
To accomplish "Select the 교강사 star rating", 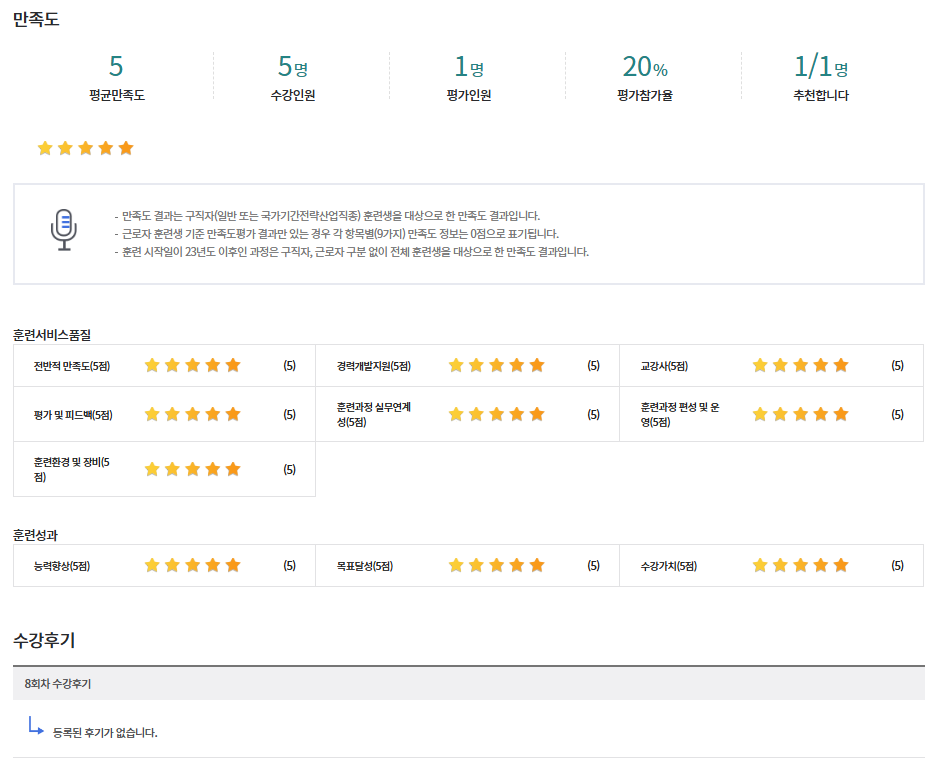I will (800, 365).
